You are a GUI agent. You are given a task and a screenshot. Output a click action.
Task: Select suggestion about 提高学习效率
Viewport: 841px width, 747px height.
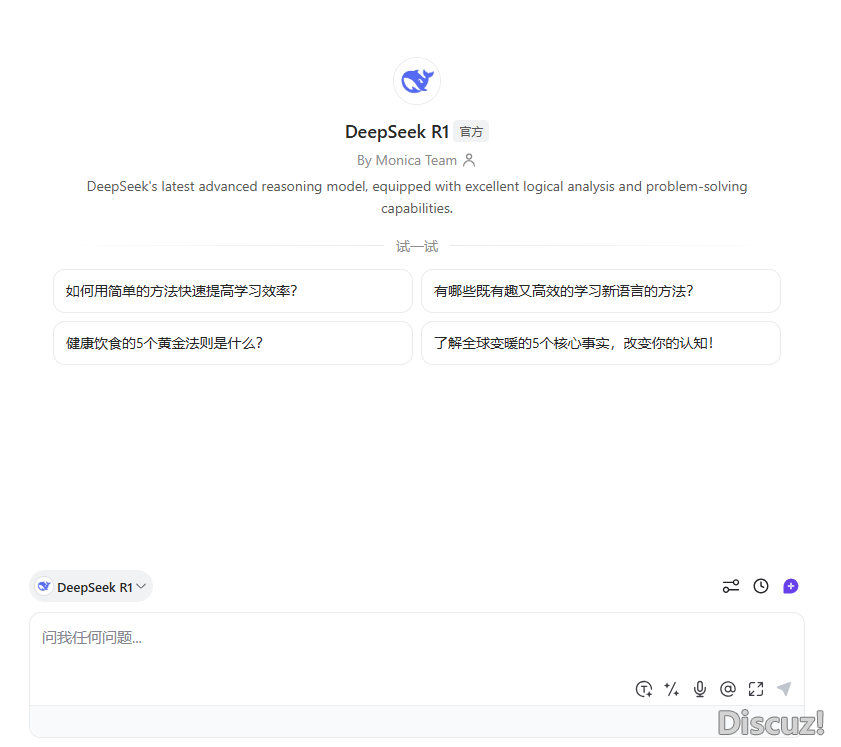pos(233,291)
